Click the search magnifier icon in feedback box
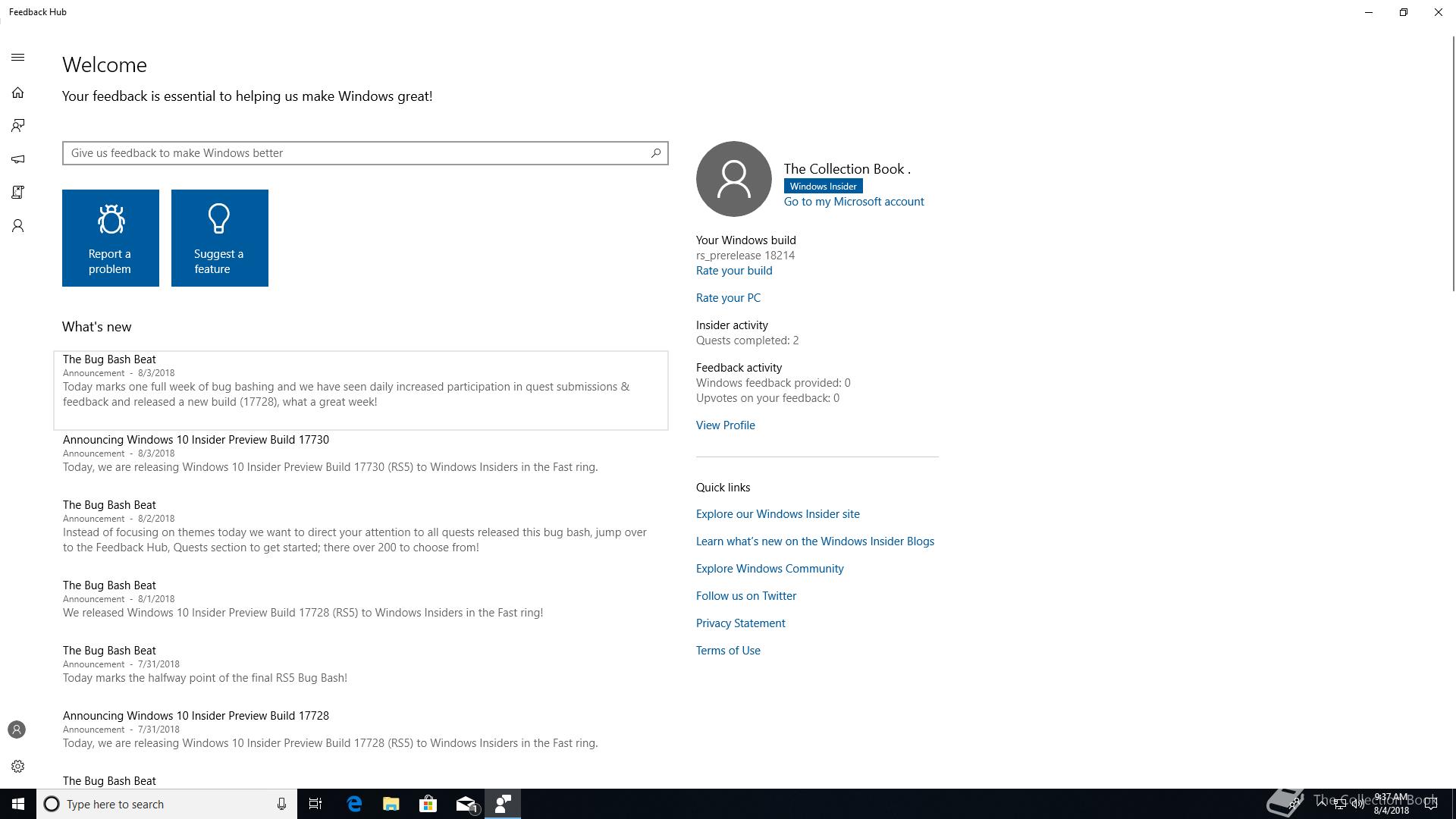 (x=656, y=153)
